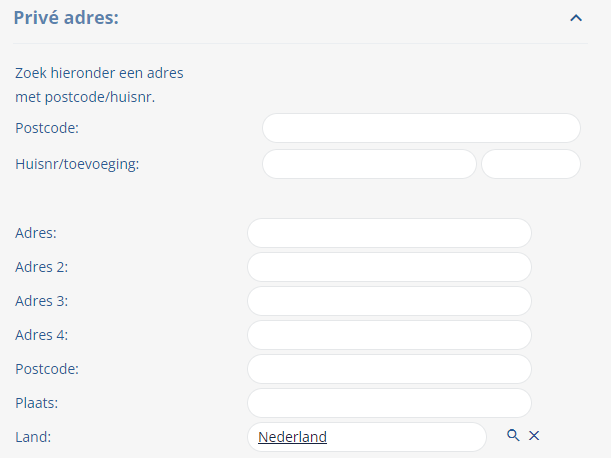Select the small toevoeging field
Screen dimensions: 611x458
[x=531, y=164]
